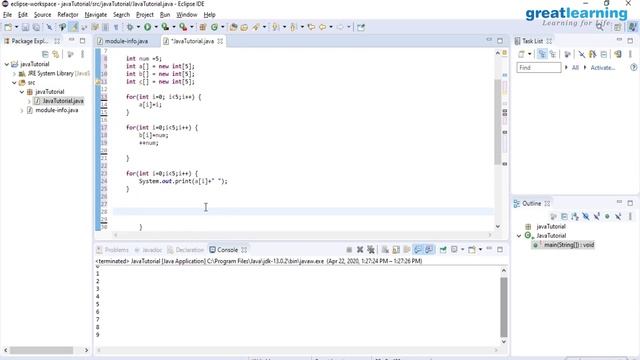This screenshot has width=640, height=360.
Task: Open the File menu
Action: (7, 15)
